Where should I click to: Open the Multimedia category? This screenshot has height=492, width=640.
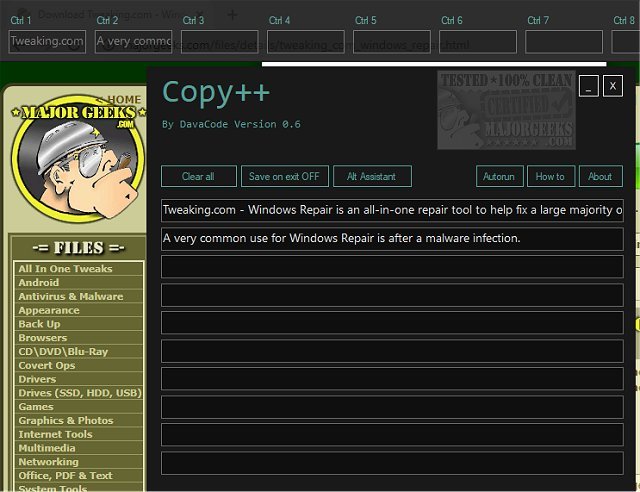point(78,448)
